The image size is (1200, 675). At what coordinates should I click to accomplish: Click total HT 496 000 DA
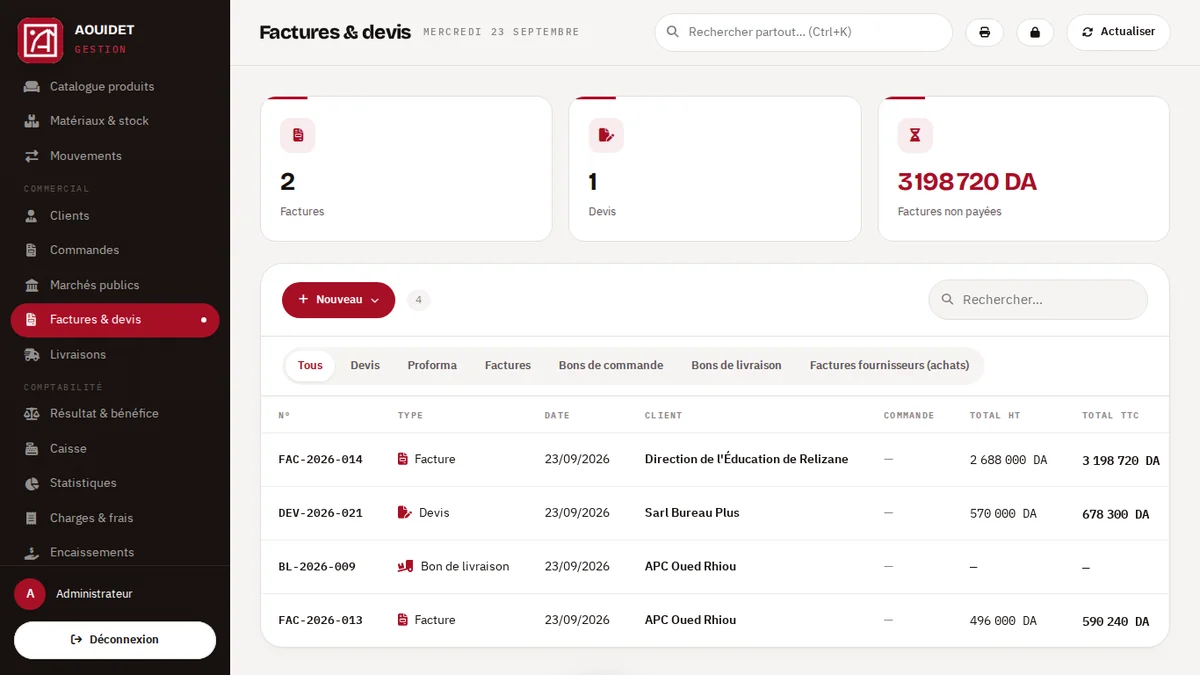pyautogui.click(x=1003, y=621)
